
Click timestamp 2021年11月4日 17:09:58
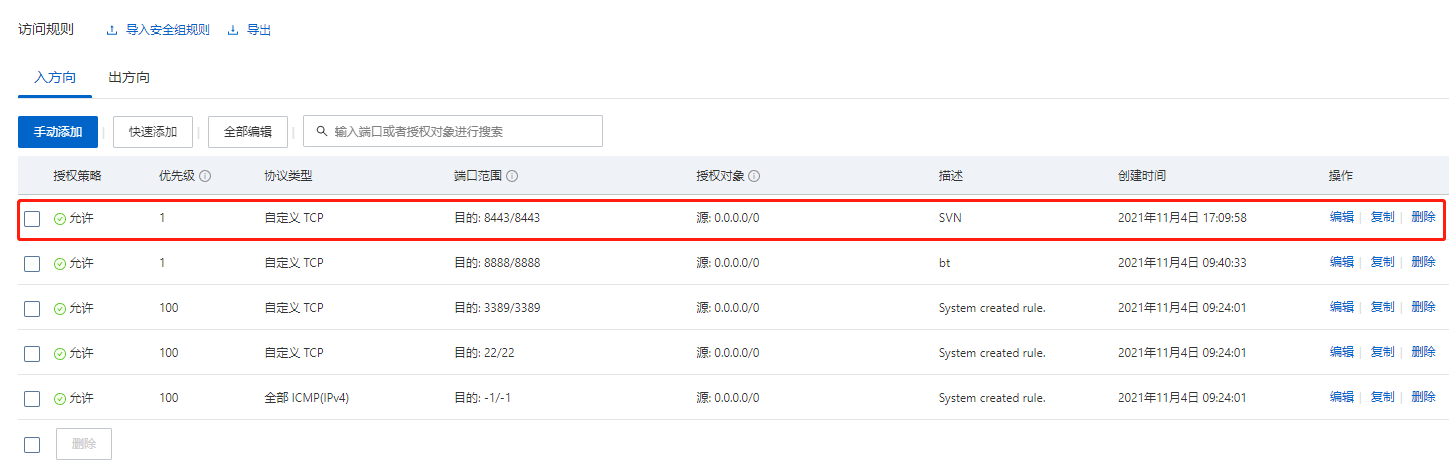[x=1182, y=218]
